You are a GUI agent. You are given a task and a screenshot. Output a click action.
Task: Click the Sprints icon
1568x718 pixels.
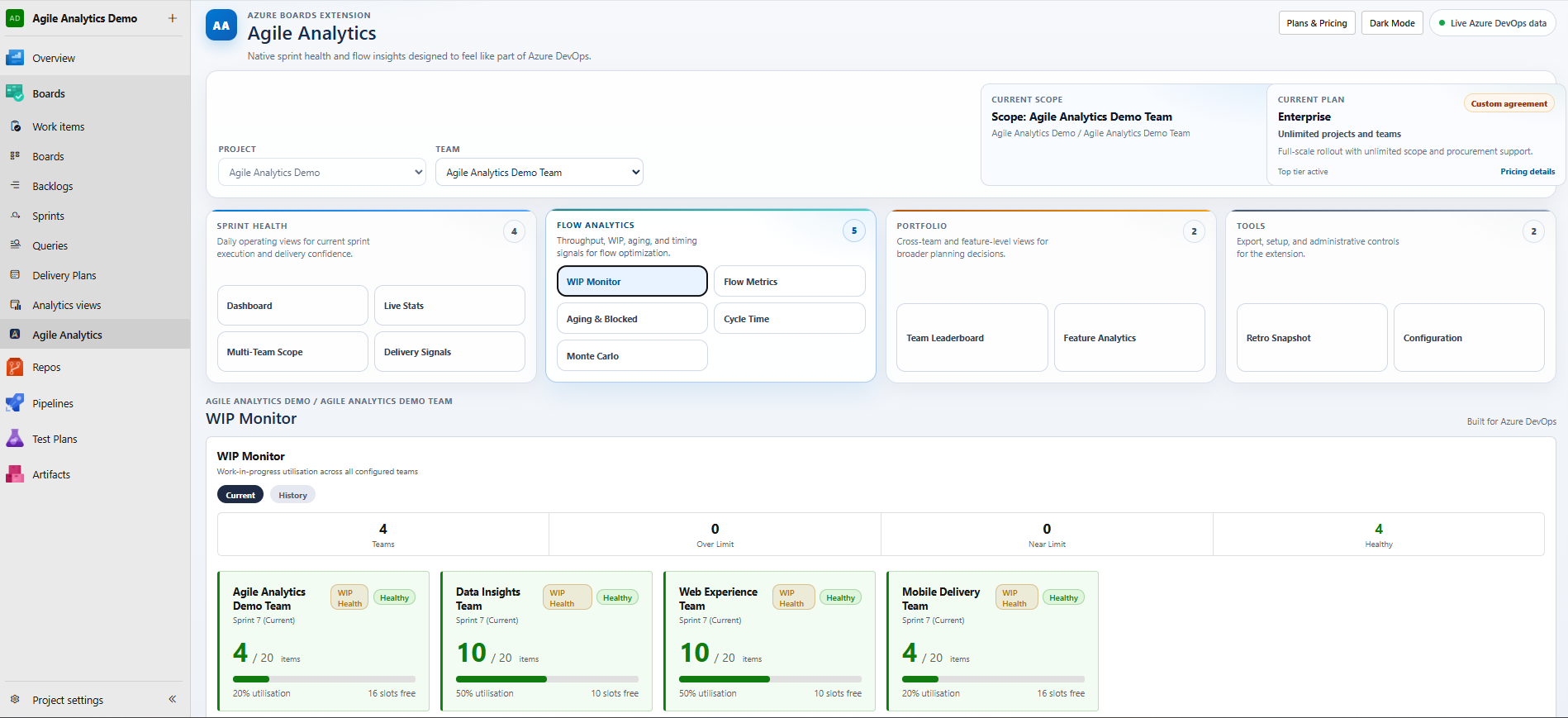[15, 216]
